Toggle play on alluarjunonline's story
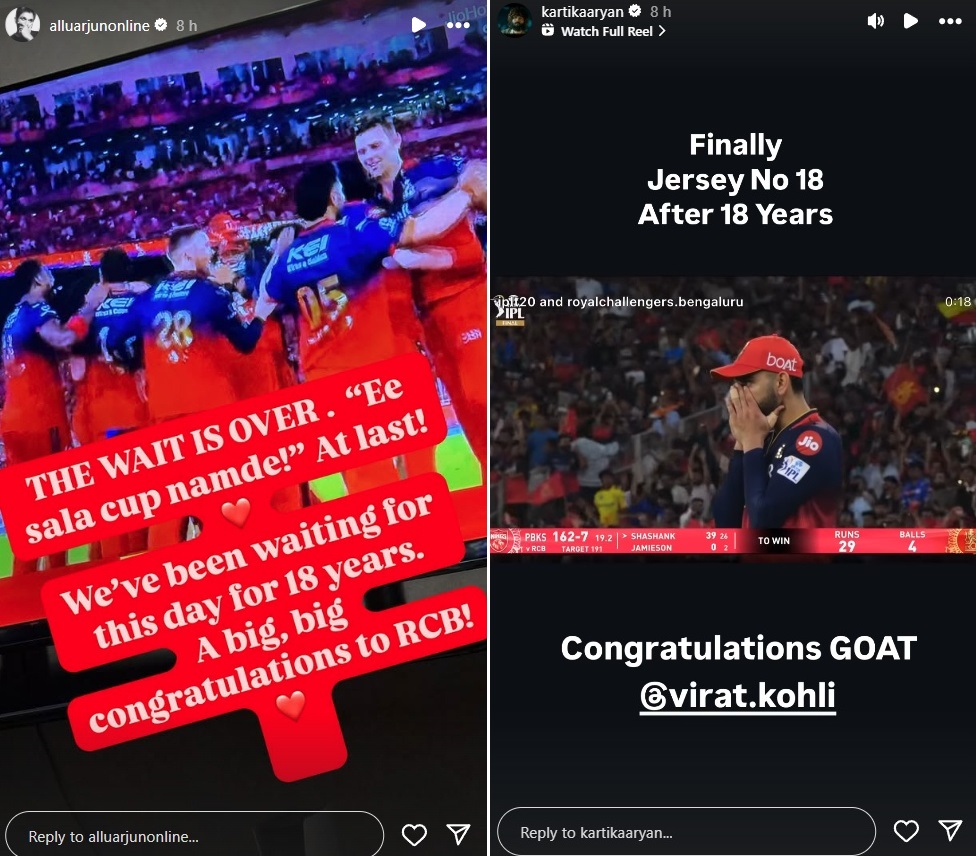The width and height of the screenshot is (980, 856). (x=418, y=25)
